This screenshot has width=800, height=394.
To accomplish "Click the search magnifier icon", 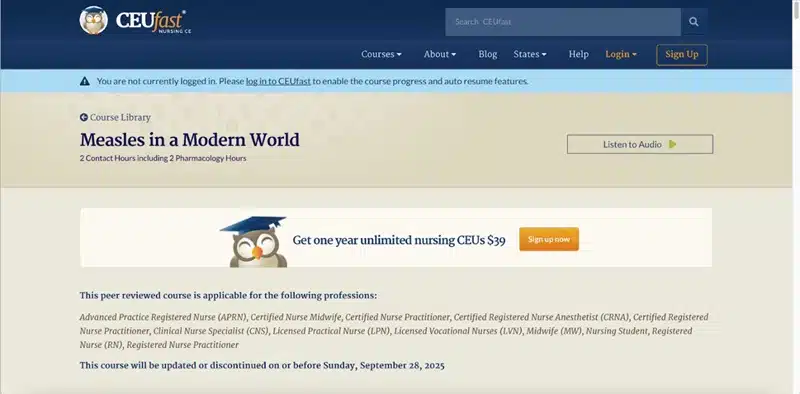I will 693,21.
